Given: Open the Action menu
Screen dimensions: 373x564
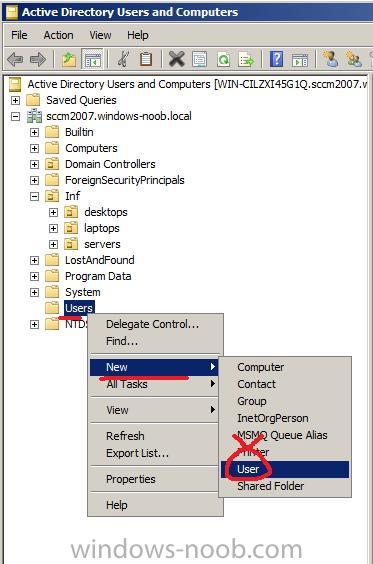Looking at the screenshot, I should 58,35.
